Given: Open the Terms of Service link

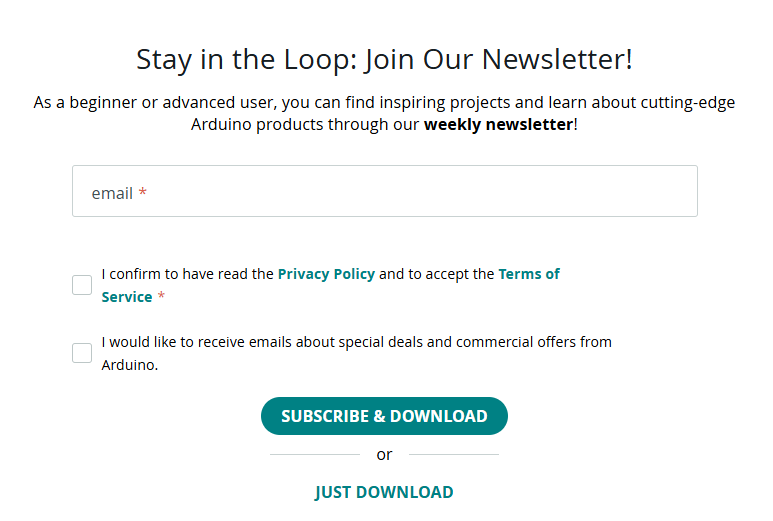Looking at the screenshot, I should [x=528, y=274].
